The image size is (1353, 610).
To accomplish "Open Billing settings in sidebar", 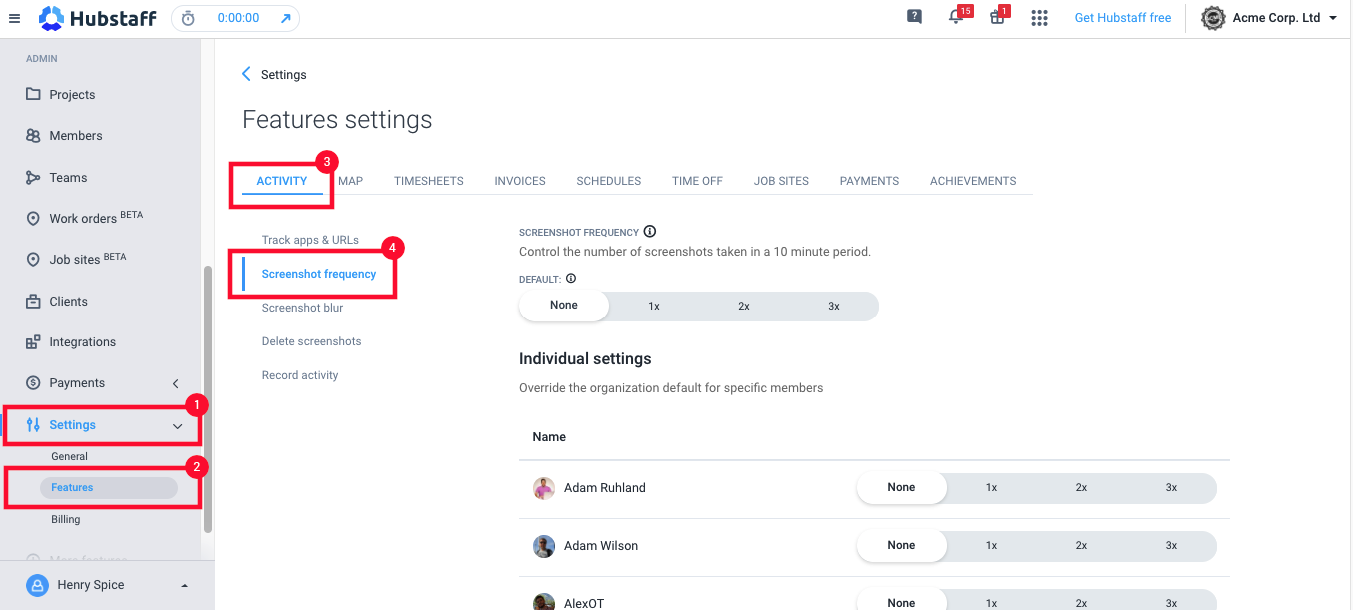I will 66,520.
